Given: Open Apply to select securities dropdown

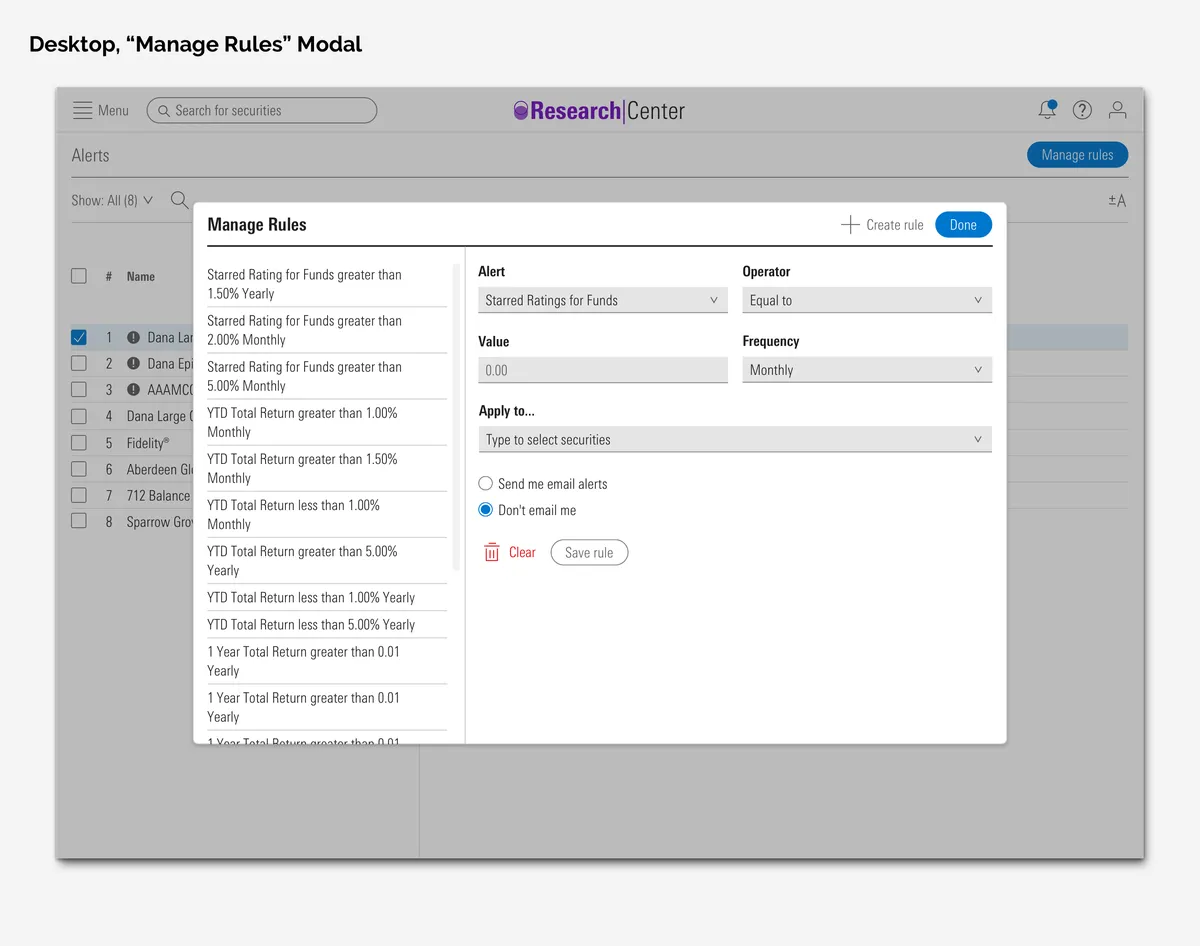Looking at the screenshot, I should coord(735,440).
